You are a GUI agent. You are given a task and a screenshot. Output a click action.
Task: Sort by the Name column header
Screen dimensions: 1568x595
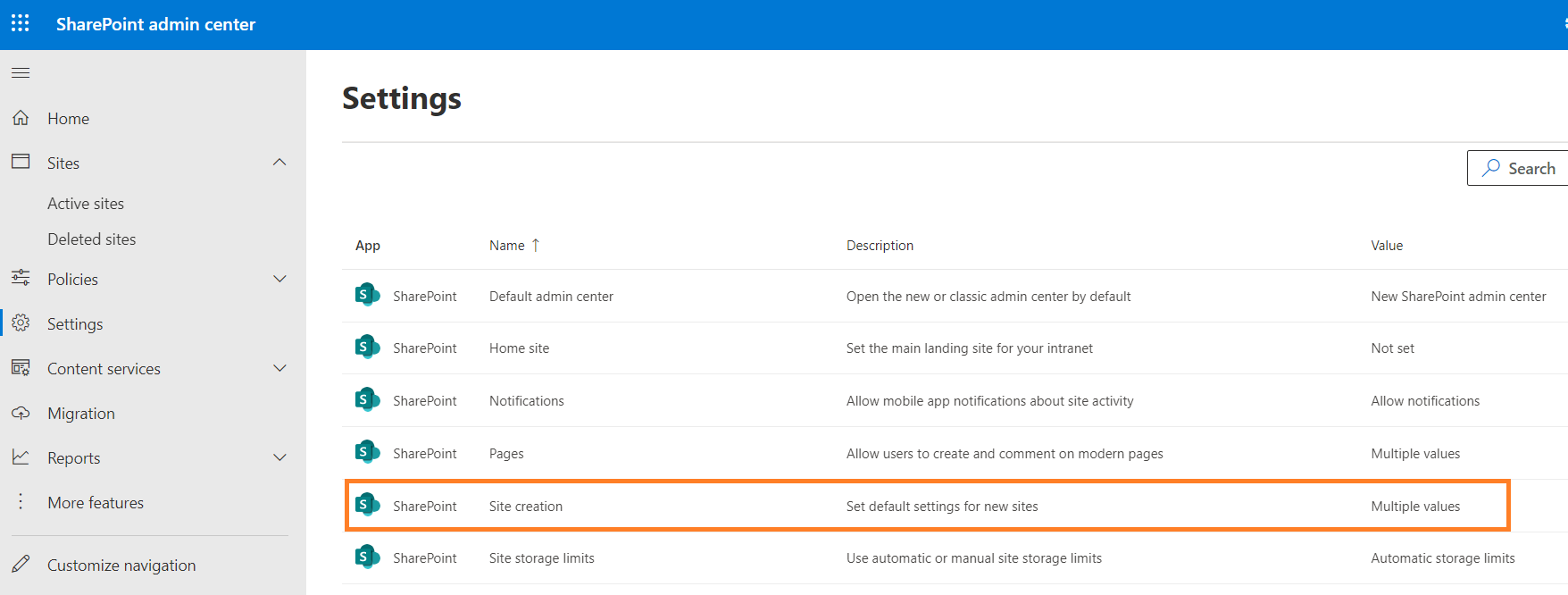(x=506, y=245)
